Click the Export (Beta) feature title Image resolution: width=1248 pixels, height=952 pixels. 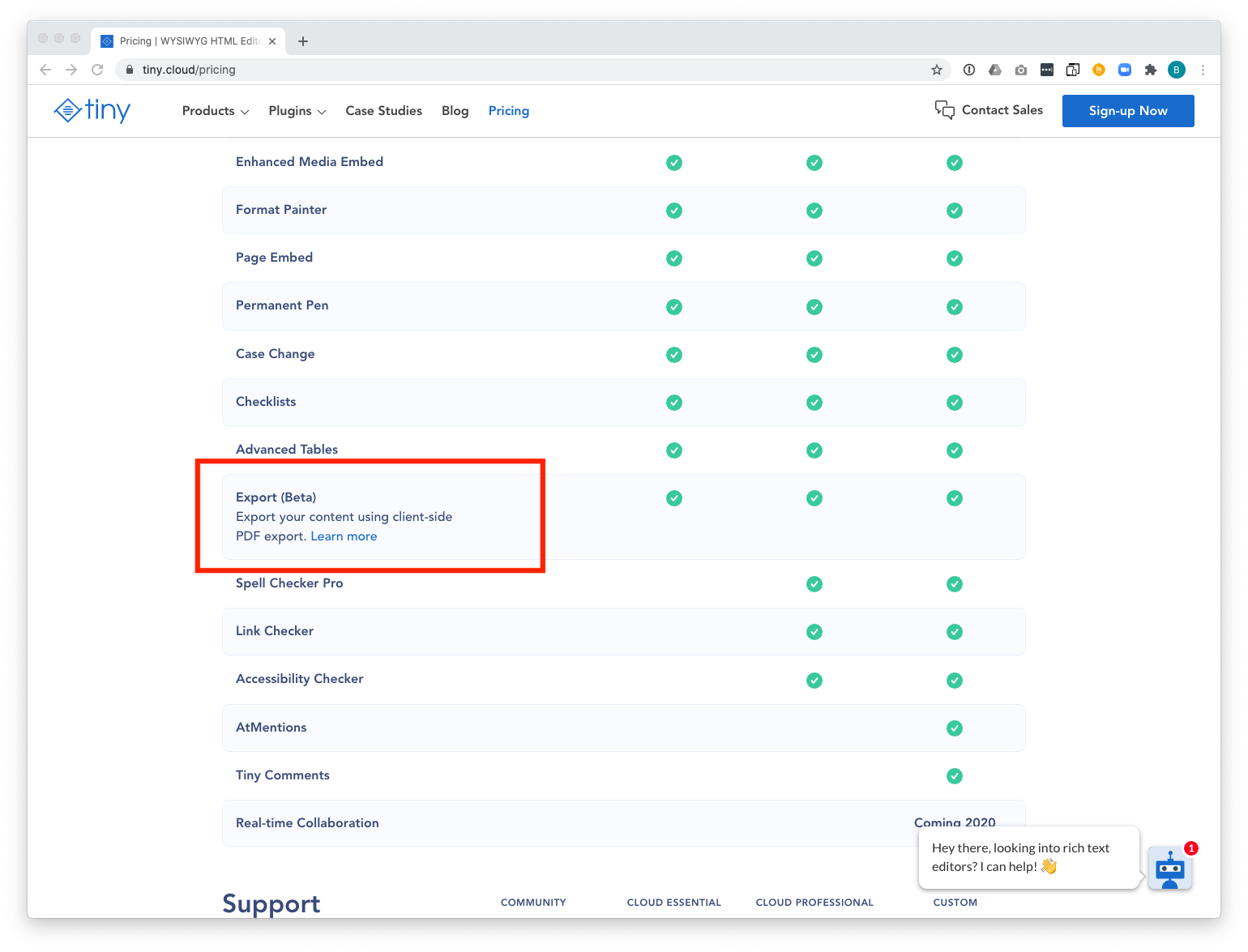pos(276,497)
